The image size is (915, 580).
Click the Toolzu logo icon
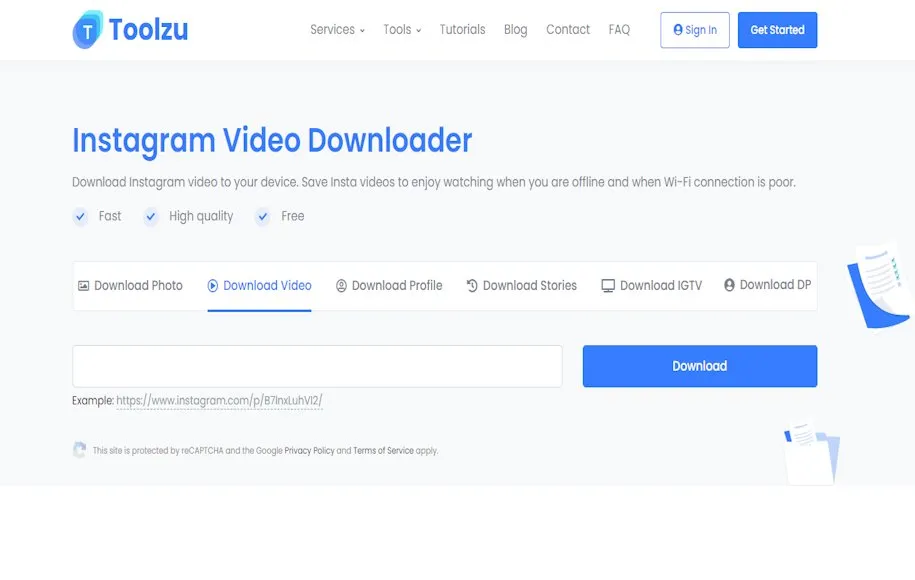pos(88,30)
